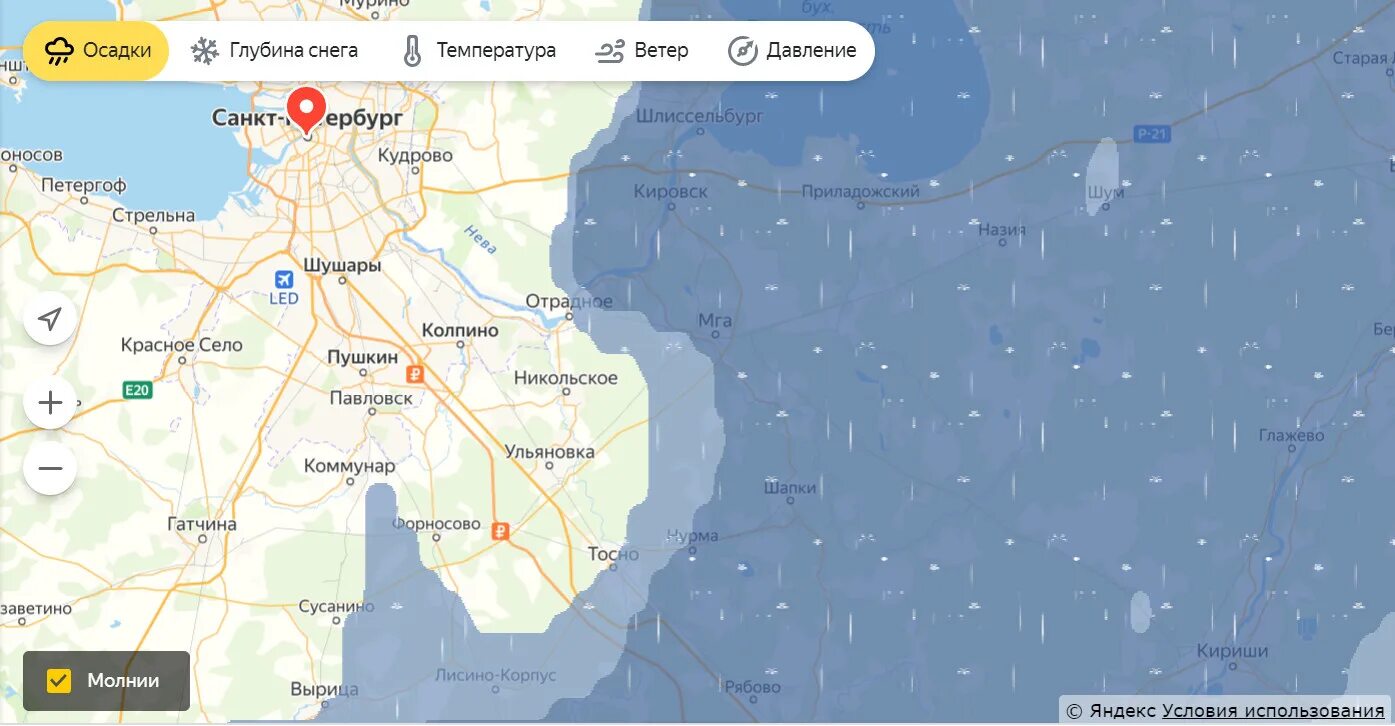Uncheck the Молнии lightning checkbox
The image size is (1395, 726).
pos(60,681)
